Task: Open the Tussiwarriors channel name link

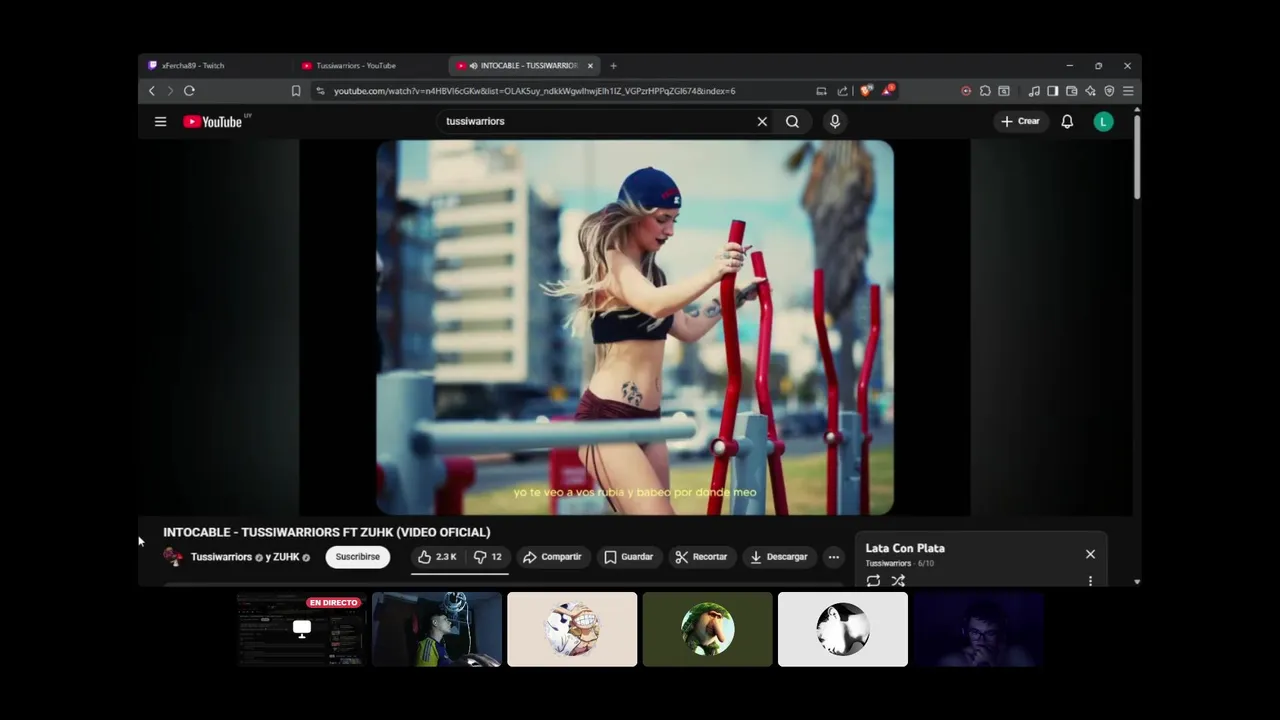Action: click(221, 557)
